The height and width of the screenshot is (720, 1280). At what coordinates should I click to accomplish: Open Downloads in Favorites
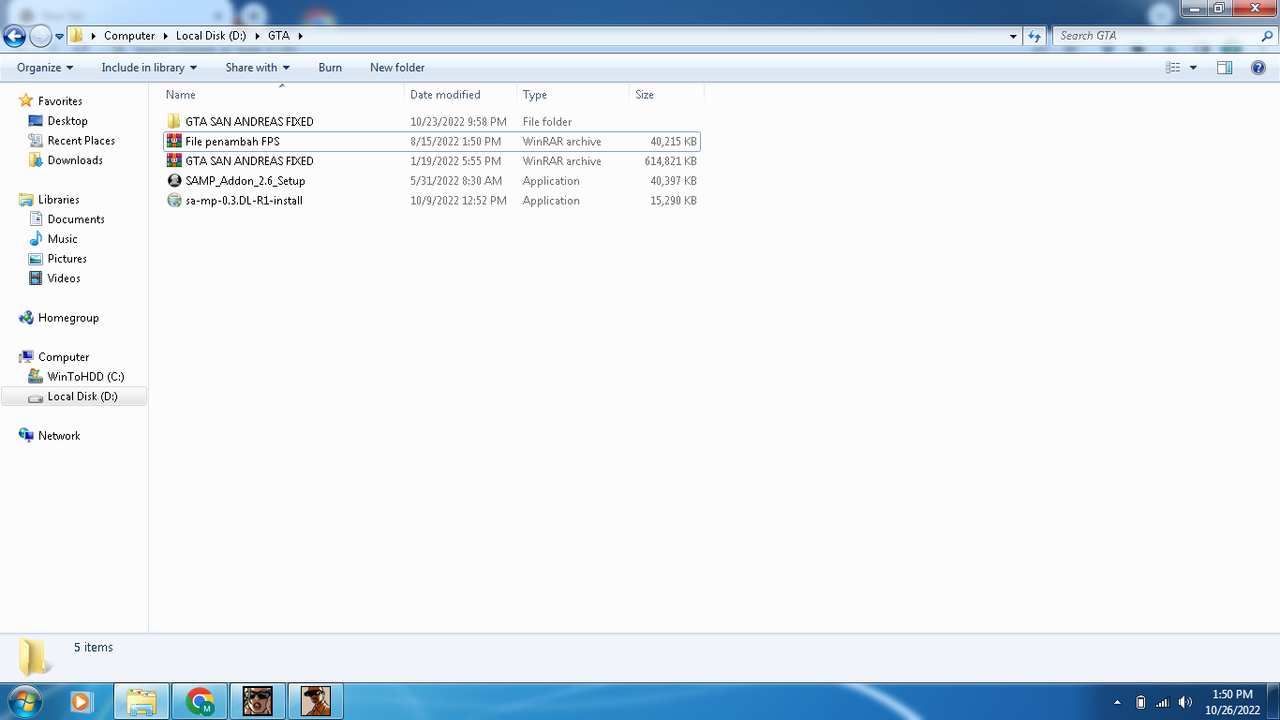[75, 160]
